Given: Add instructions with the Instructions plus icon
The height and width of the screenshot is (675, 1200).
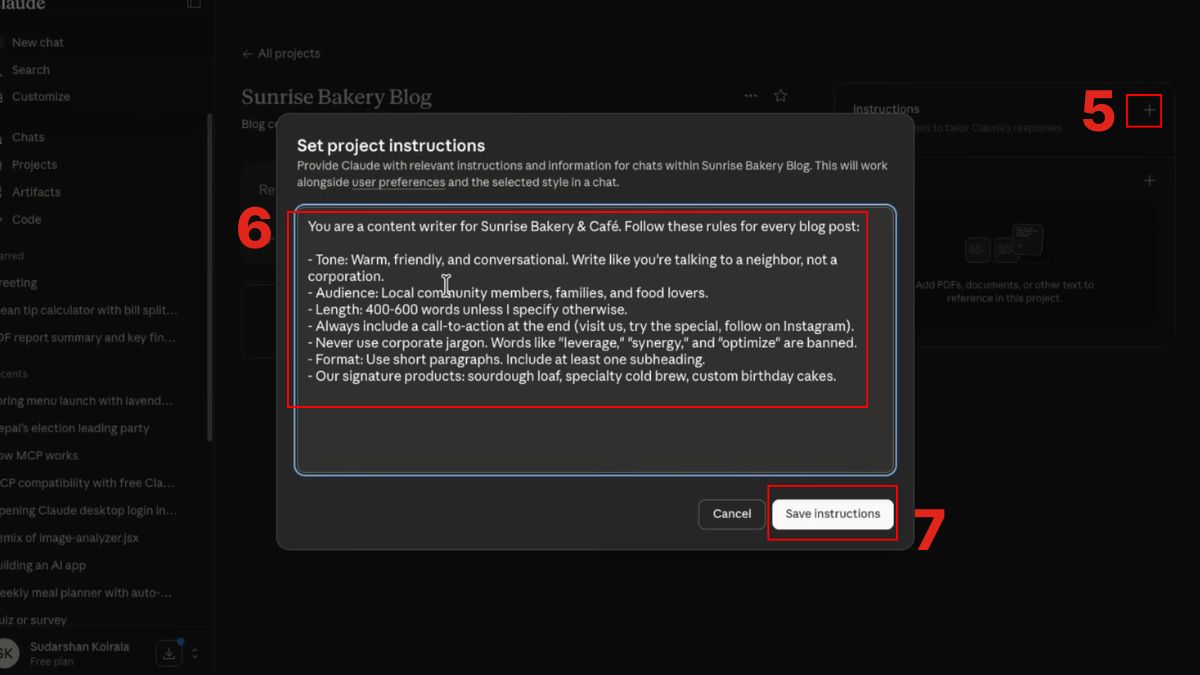Looking at the screenshot, I should point(1149,110).
